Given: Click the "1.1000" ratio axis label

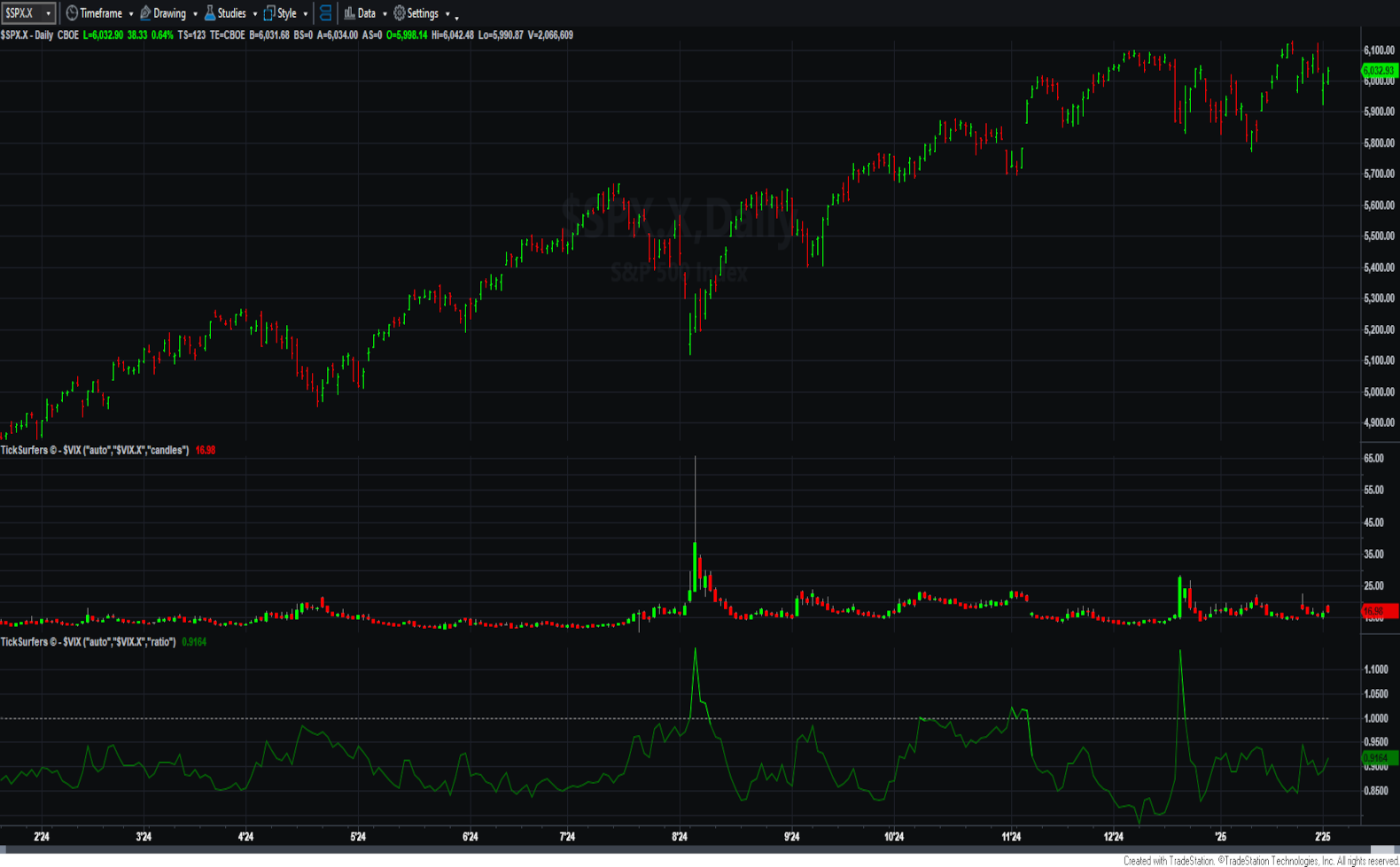Looking at the screenshot, I should click(1376, 670).
